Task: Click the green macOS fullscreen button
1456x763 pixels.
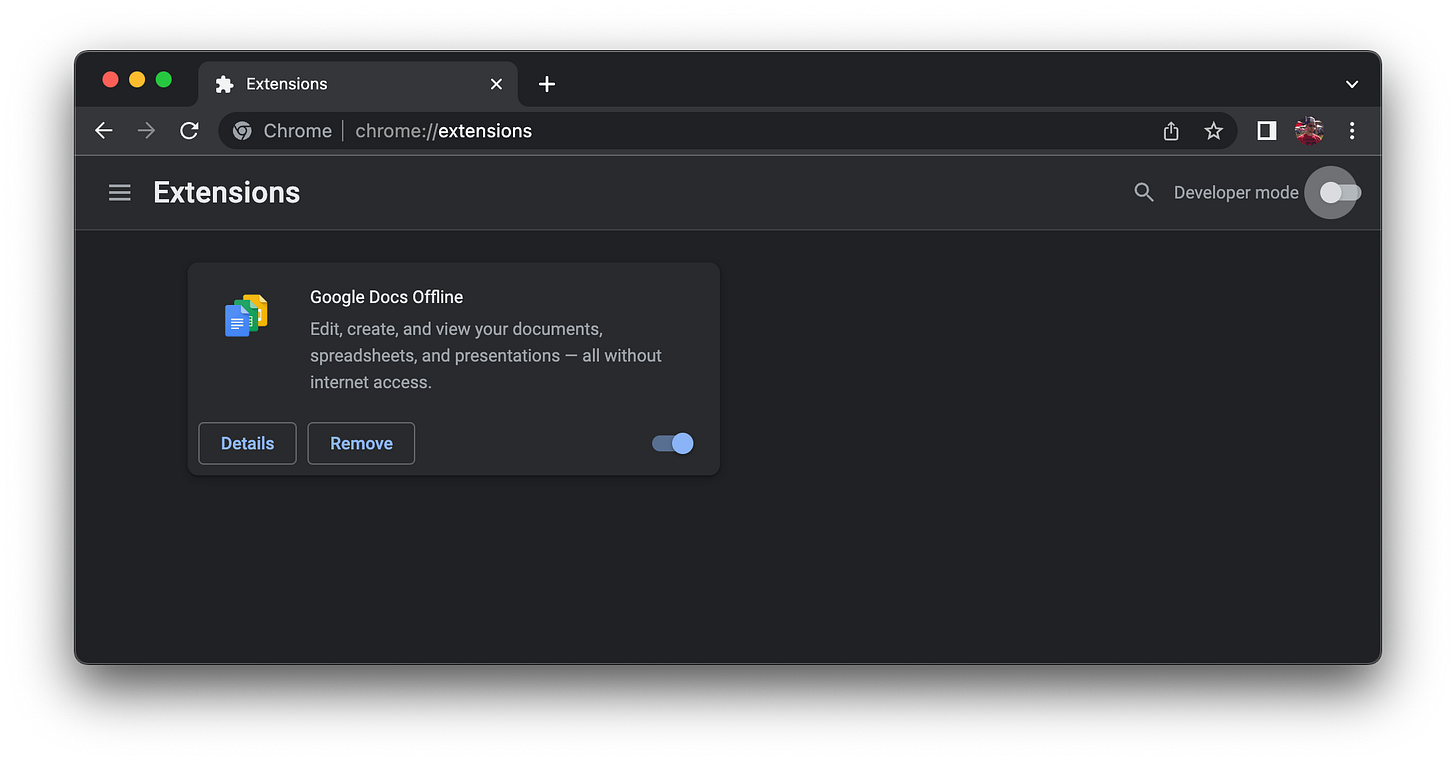Action: pyautogui.click(x=164, y=80)
